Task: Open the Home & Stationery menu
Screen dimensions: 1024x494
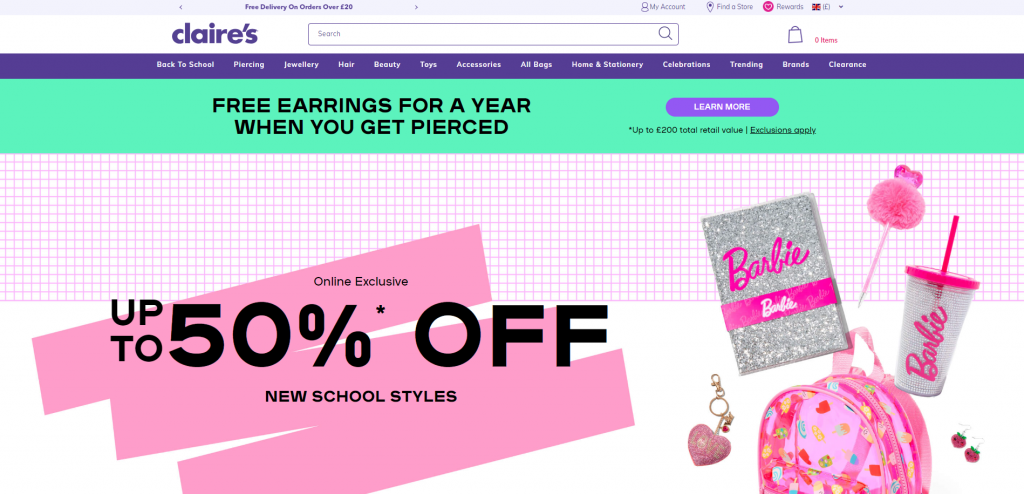Action: 607,65
